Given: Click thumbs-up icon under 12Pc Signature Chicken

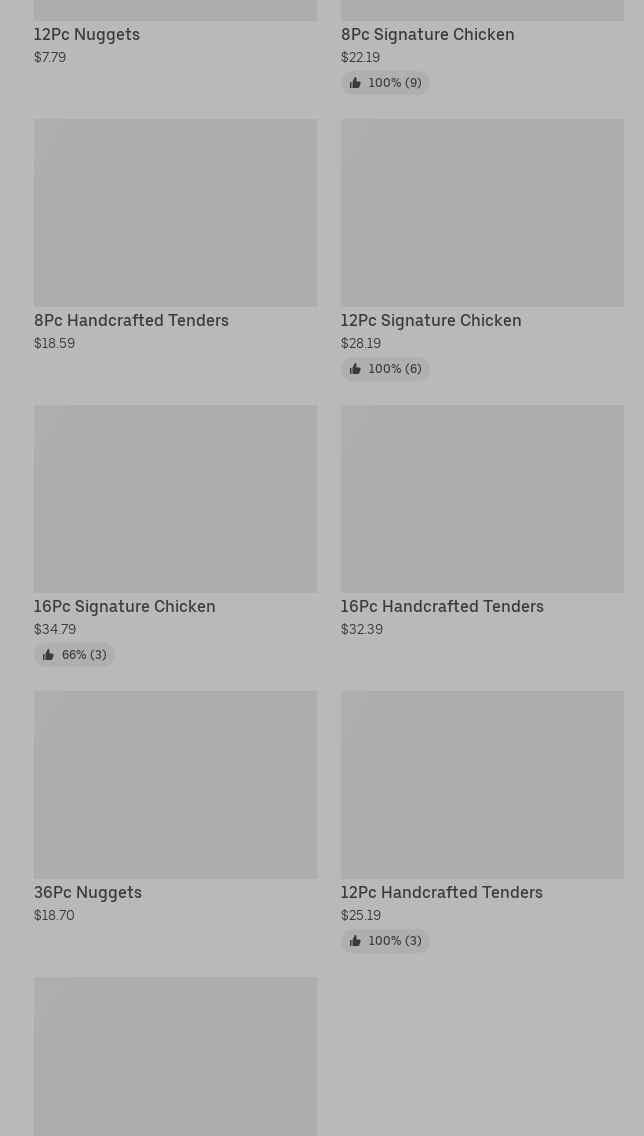Looking at the screenshot, I should pos(355,369).
